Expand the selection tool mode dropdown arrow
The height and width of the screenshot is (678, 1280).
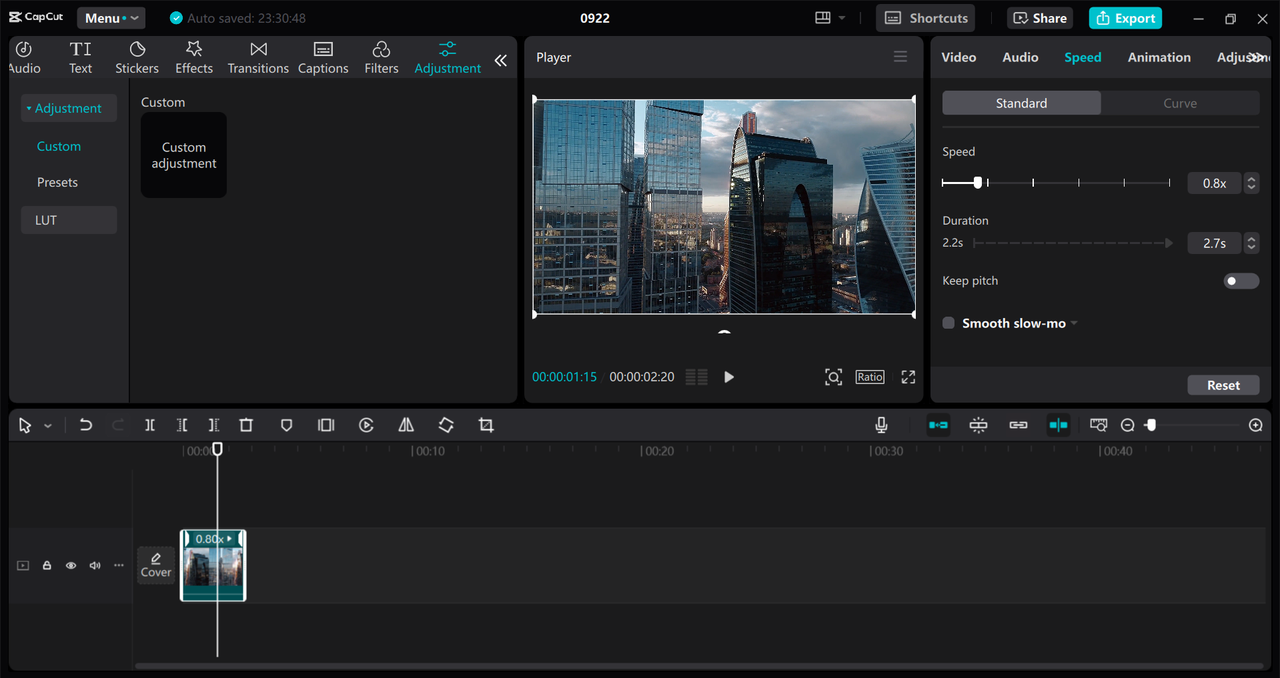(x=48, y=426)
